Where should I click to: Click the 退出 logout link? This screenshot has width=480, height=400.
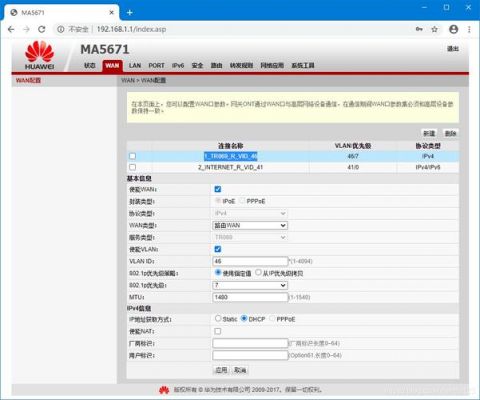453,49
